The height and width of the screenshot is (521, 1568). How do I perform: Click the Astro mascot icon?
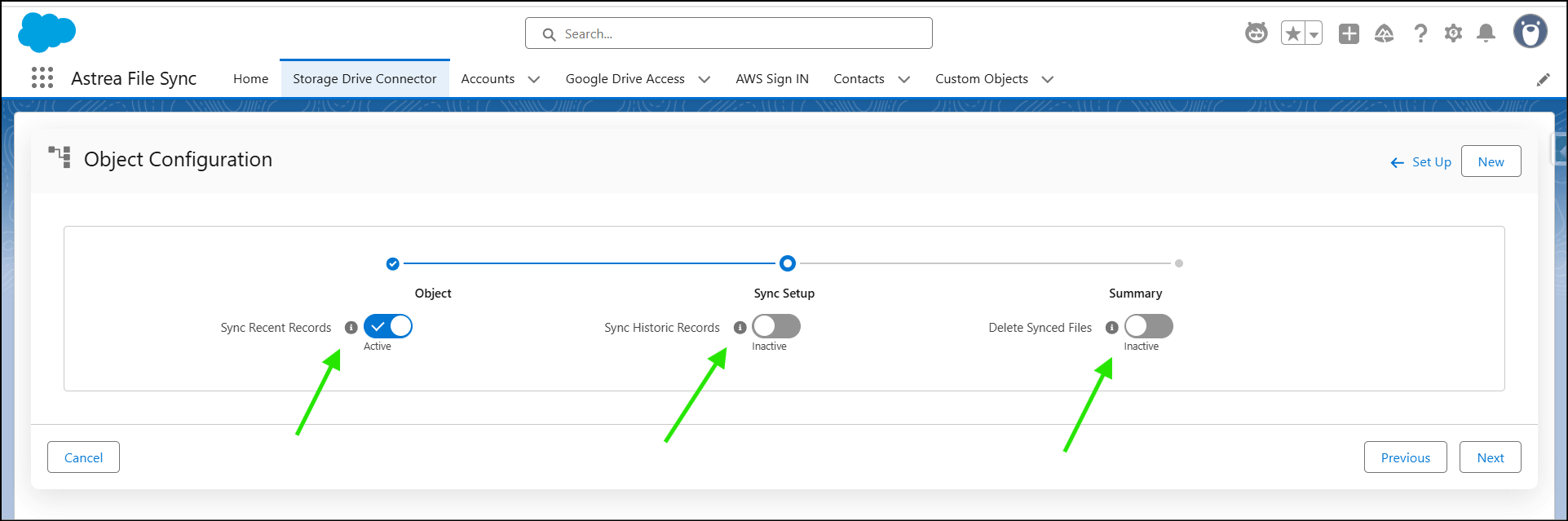click(x=1256, y=33)
